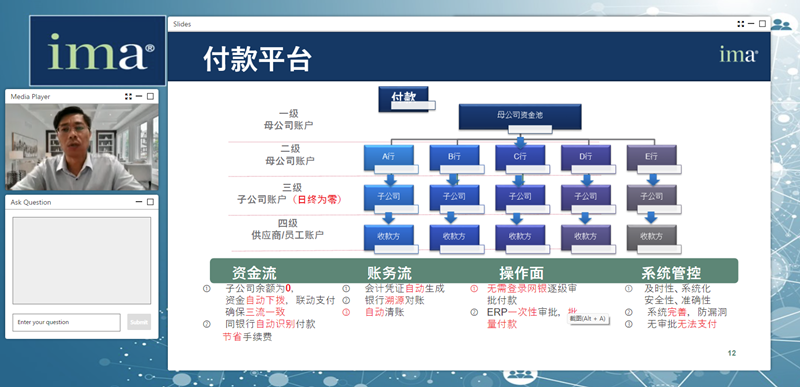Click the 母公司资金池 box on slide
The width and height of the screenshot is (800, 387).
[520, 116]
